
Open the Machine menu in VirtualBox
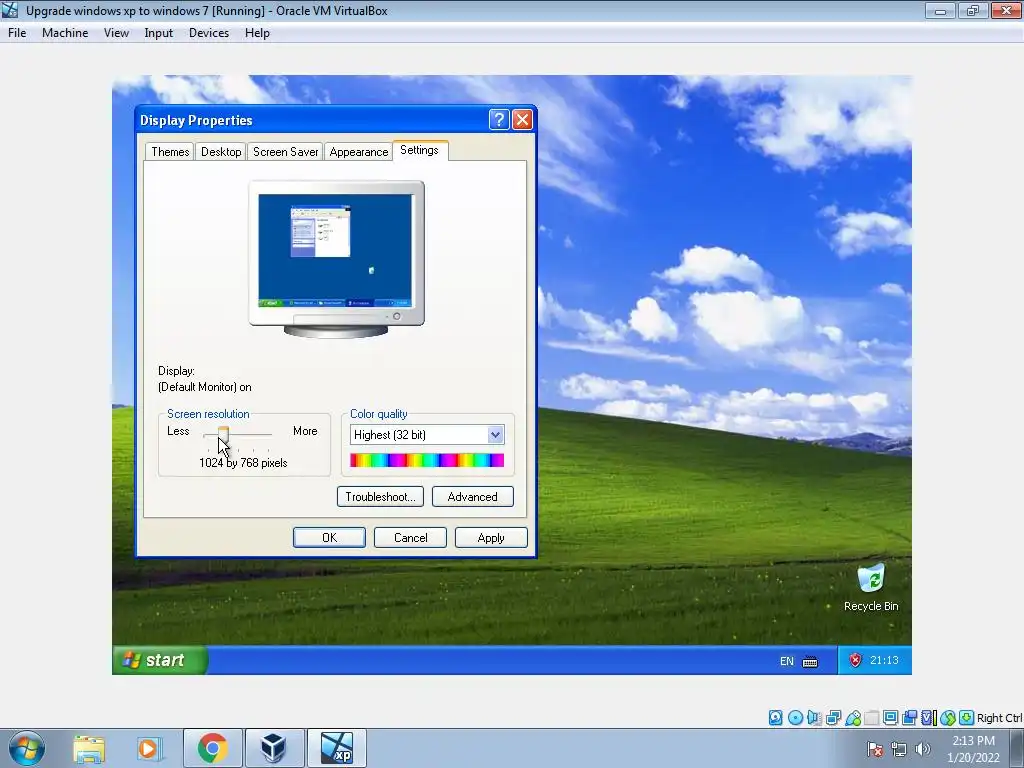pyautogui.click(x=65, y=33)
